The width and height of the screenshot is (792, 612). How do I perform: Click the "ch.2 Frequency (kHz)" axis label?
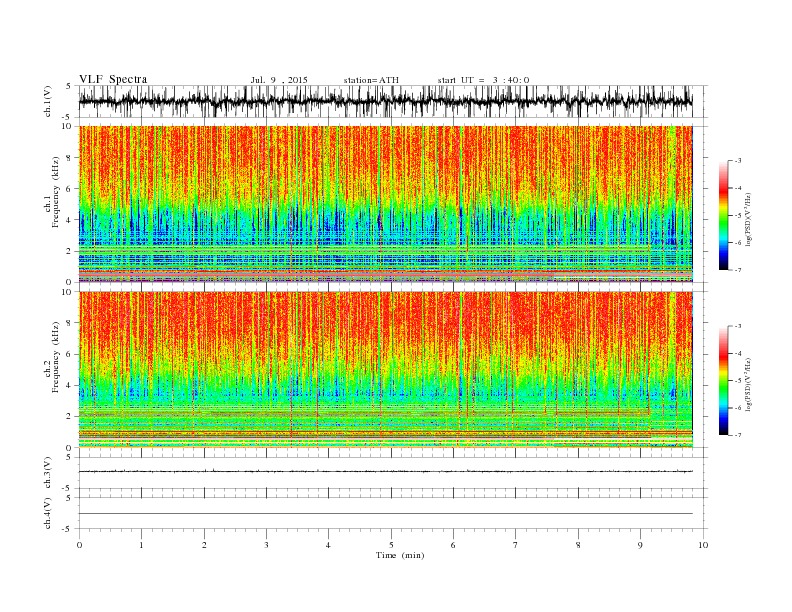tap(51, 357)
